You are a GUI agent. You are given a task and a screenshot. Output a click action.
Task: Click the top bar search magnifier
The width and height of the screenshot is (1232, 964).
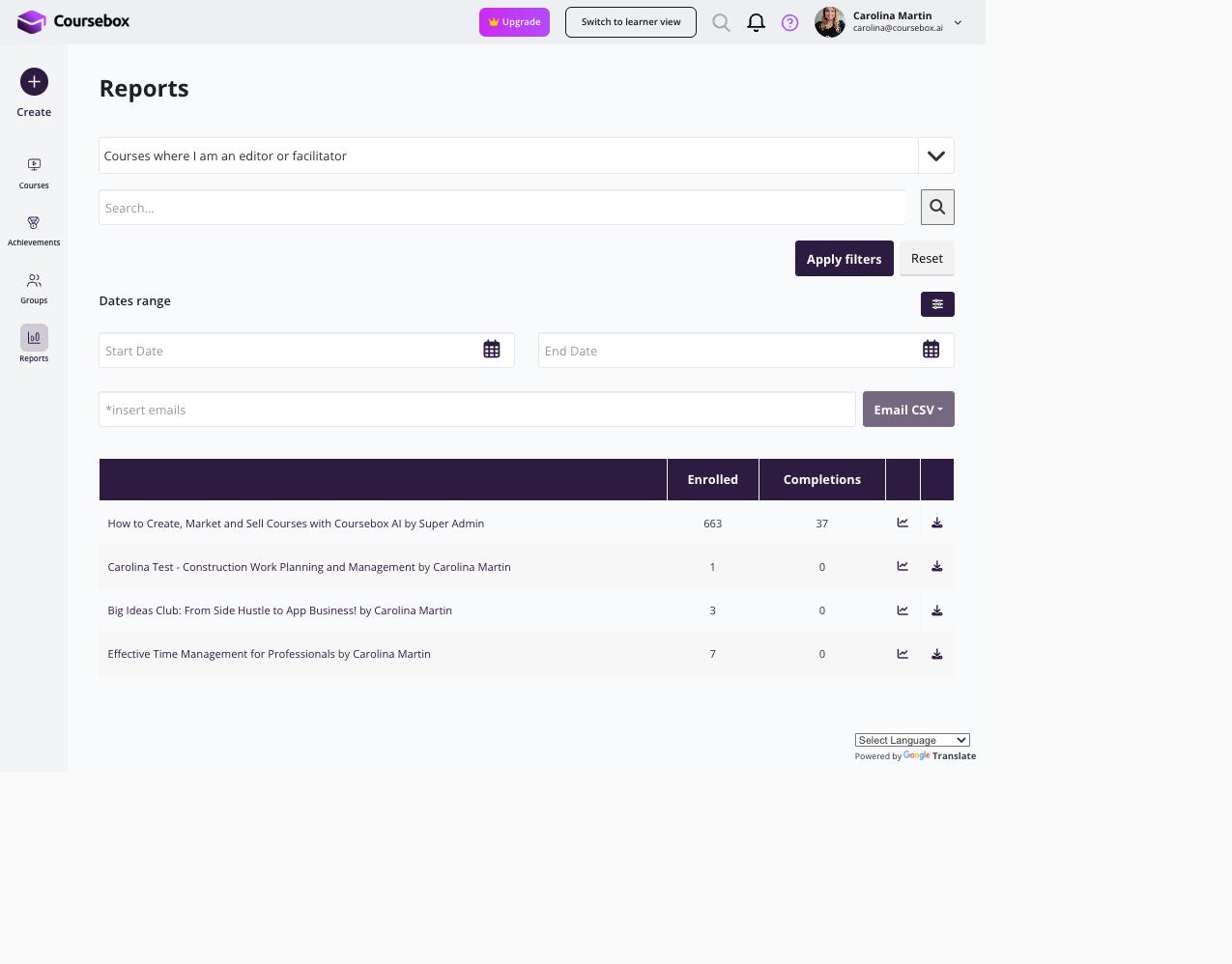(721, 22)
